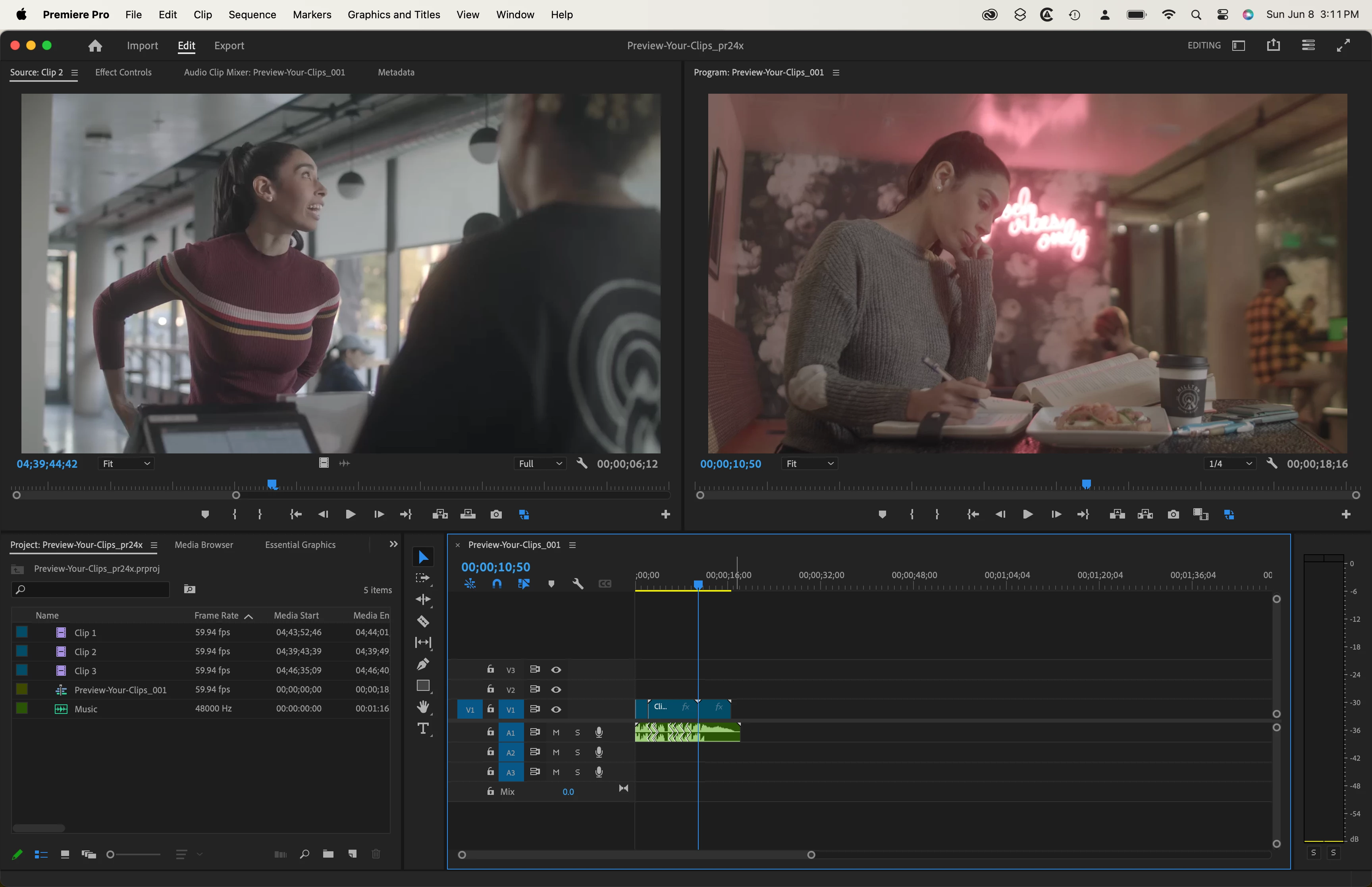
Task: Select the Type tool
Action: click(x=423, y=729)
